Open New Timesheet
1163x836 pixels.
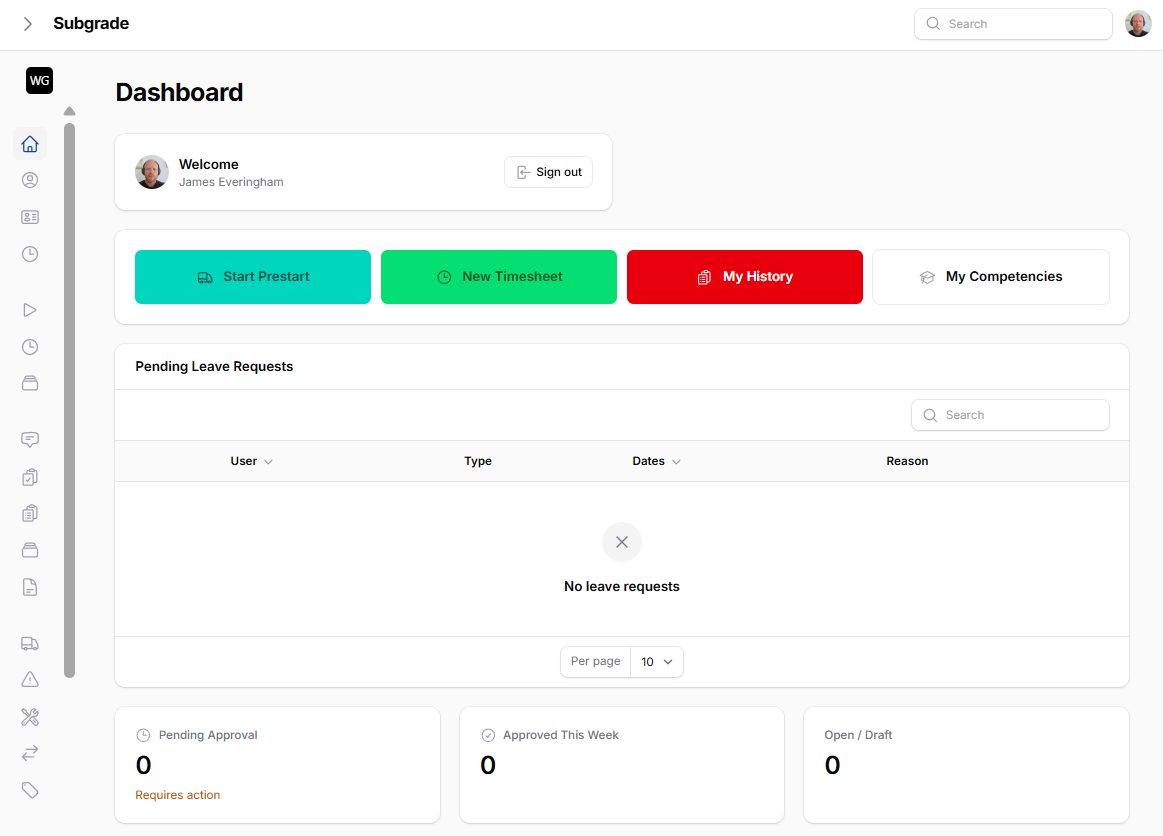499,277
